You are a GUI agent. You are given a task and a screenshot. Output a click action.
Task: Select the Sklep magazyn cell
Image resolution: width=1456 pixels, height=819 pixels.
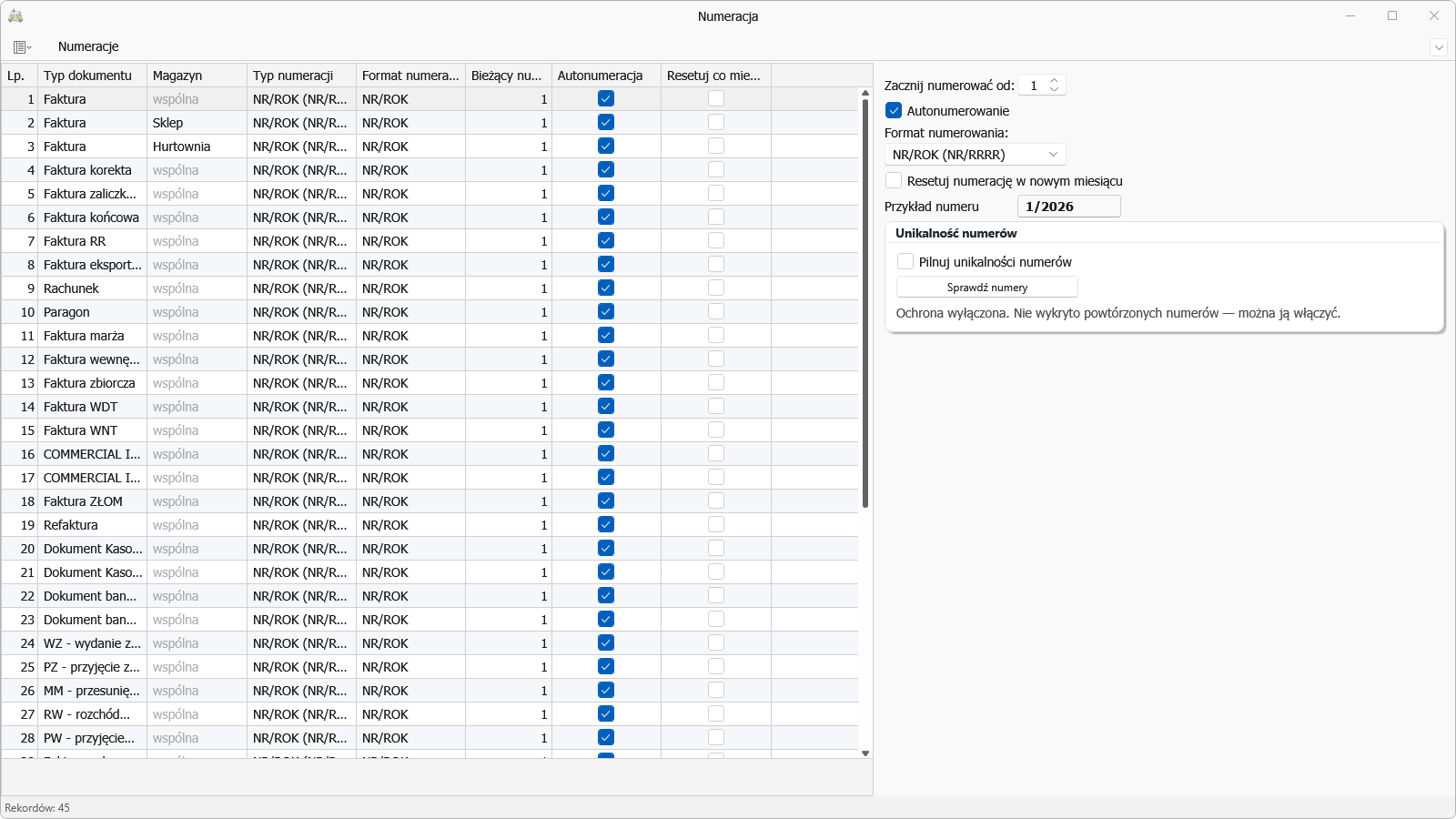[x=197, y=123]
